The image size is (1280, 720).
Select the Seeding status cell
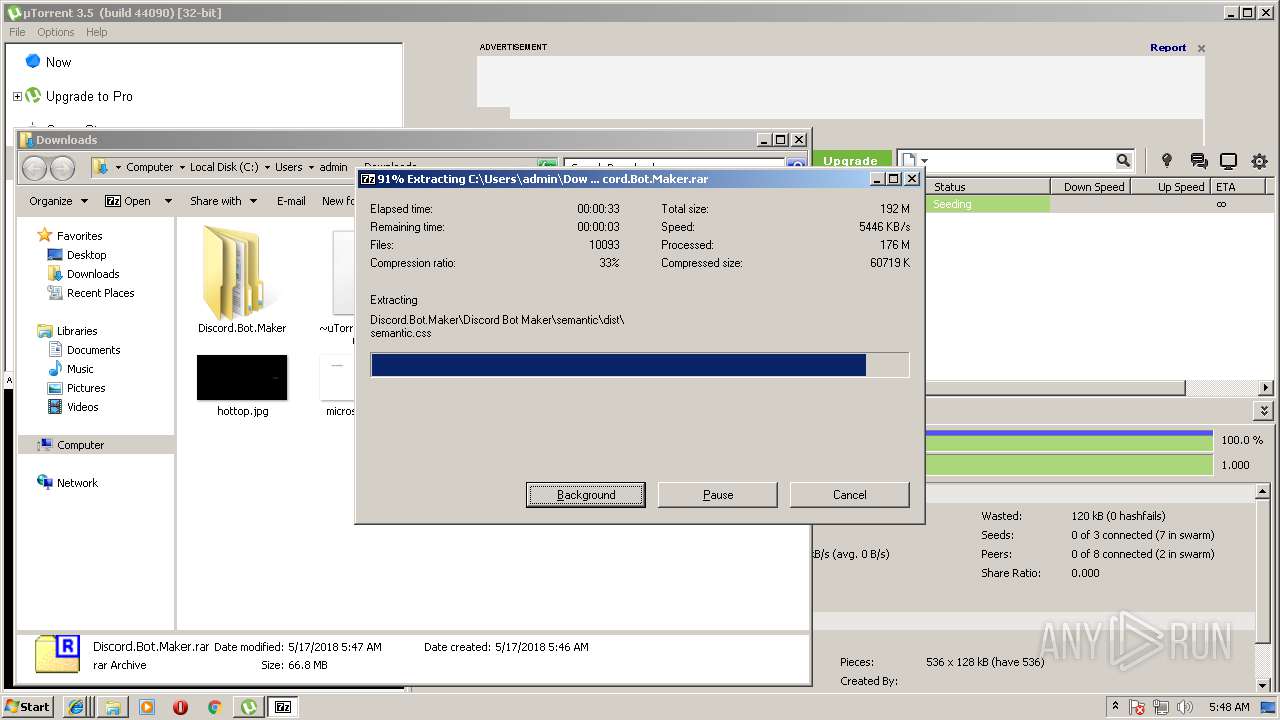pos(988,204)
